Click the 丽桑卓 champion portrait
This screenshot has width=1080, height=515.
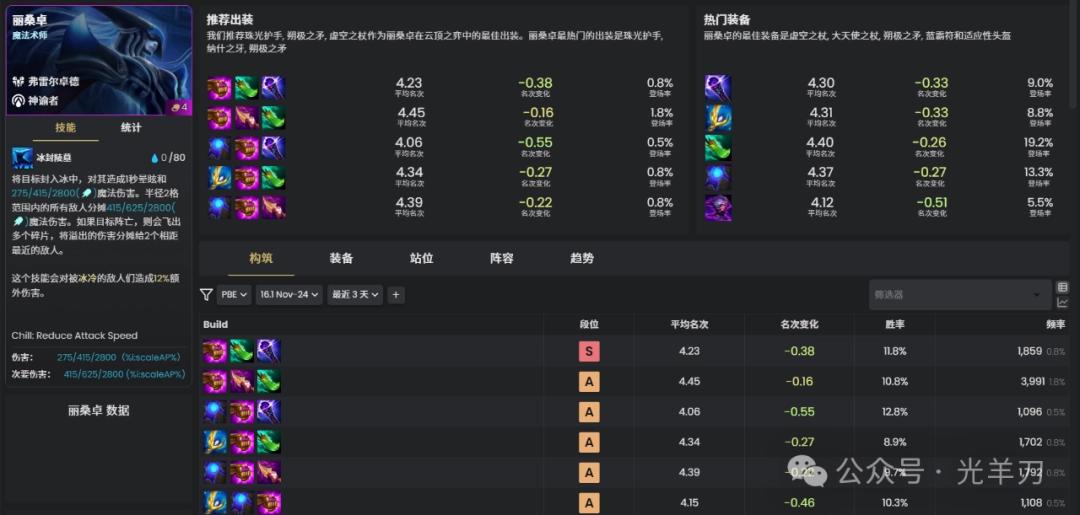[x=98, y=60]
